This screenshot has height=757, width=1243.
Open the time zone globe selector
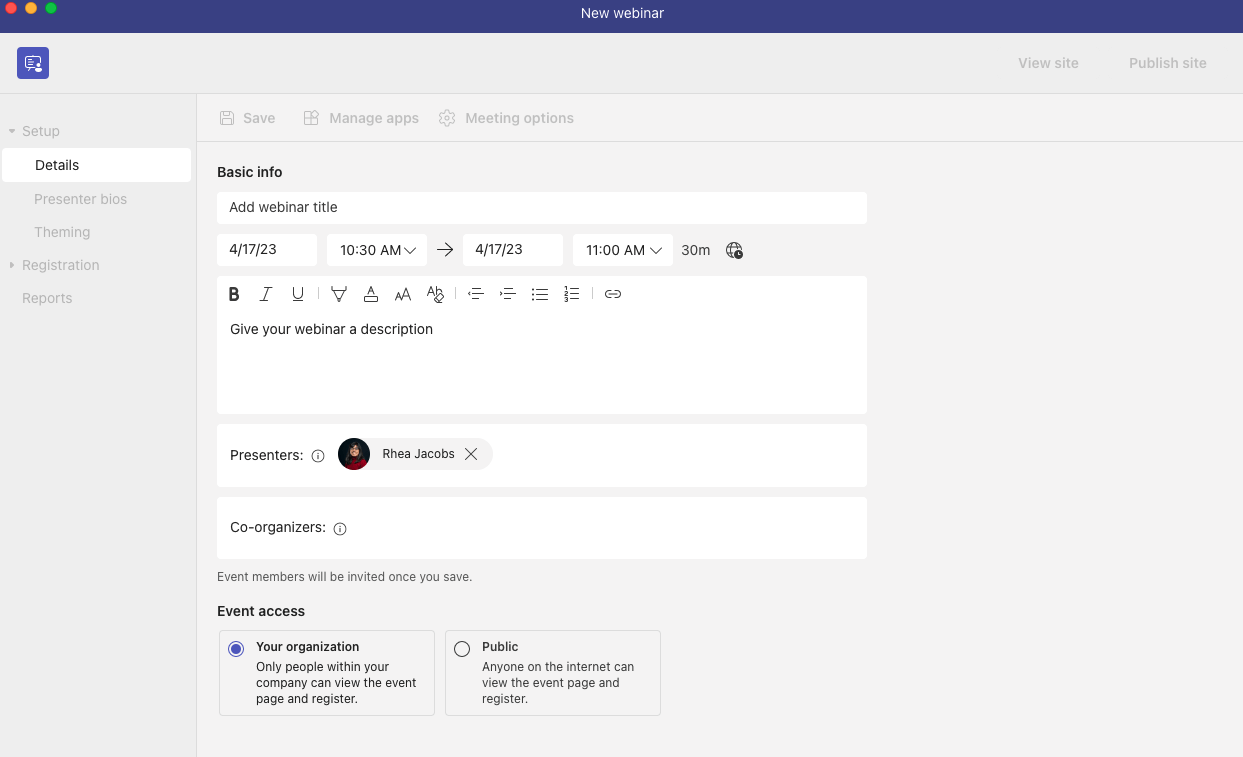coord(734,250)
